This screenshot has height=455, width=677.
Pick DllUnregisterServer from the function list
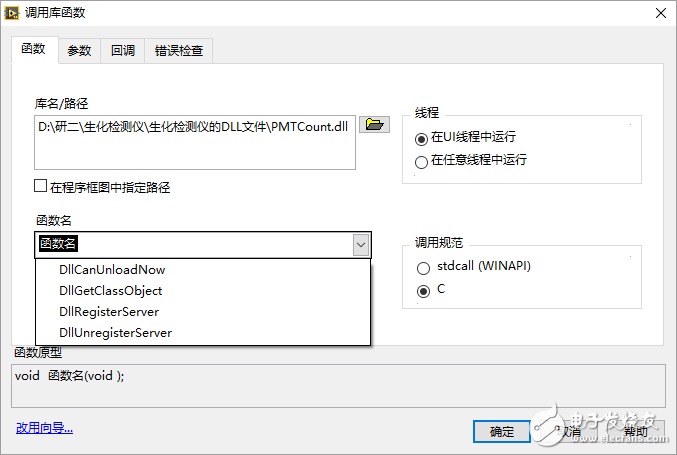pos(115,333)
